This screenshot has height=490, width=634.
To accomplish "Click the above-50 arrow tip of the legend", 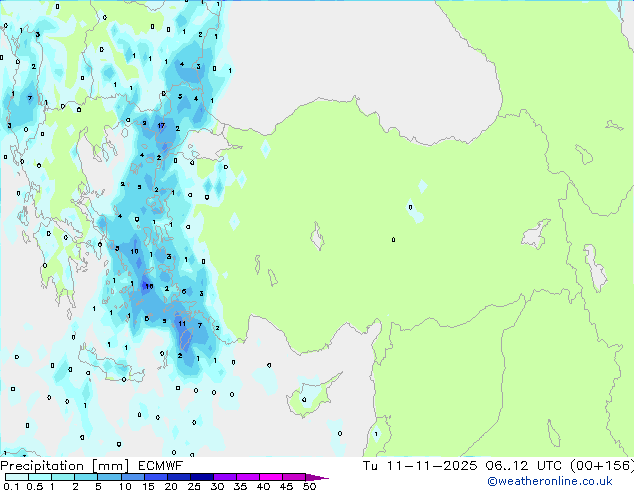I will [317, 477].
